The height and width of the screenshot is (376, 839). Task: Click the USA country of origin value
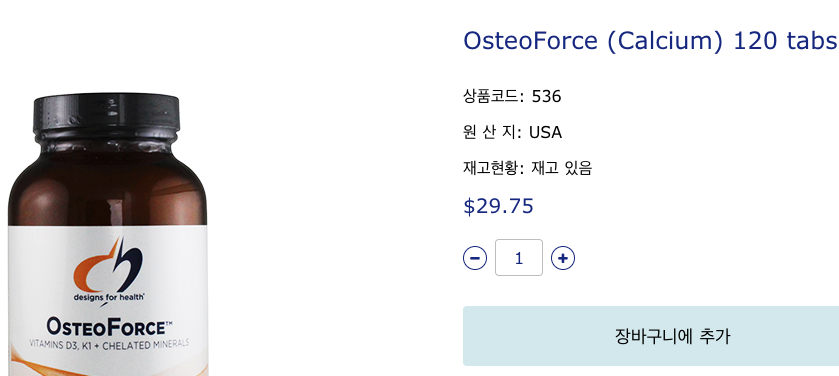(545, 132)
